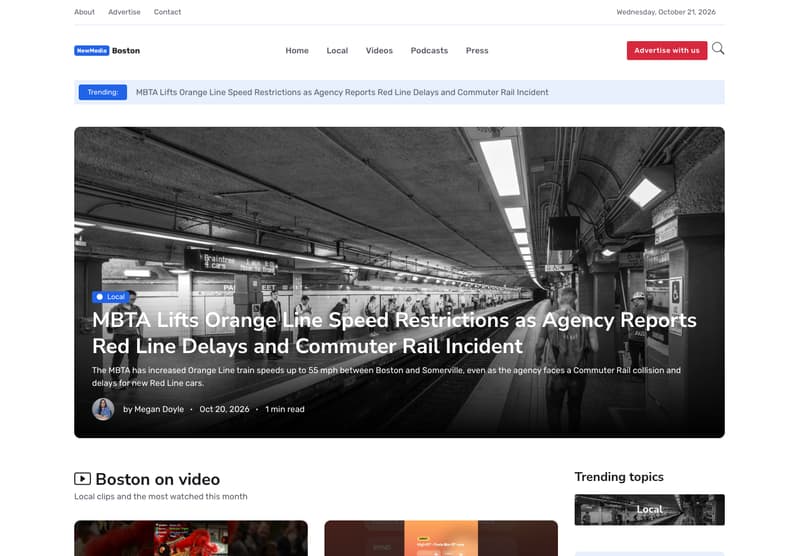Go to the Home menu item

297,50
